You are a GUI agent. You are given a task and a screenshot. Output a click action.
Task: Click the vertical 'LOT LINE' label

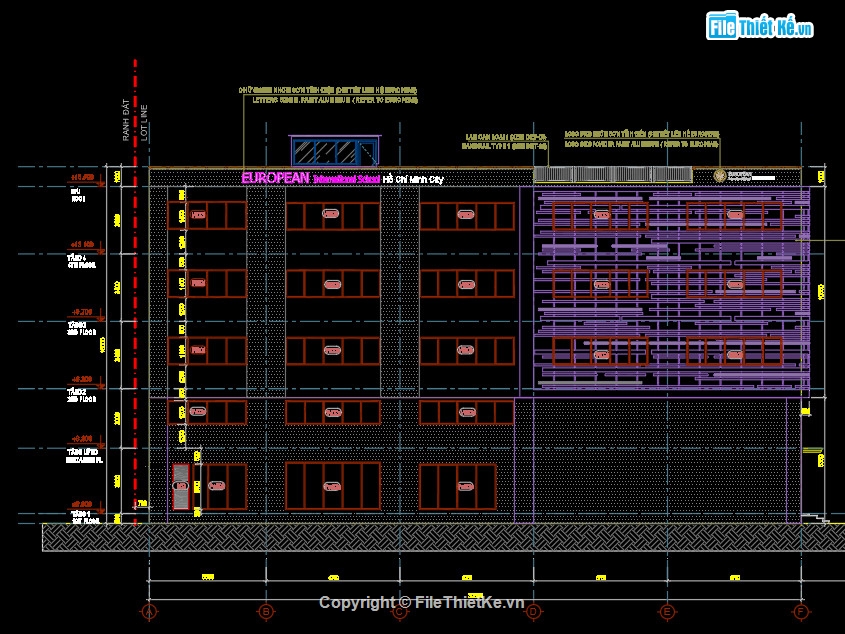tap(144, 123)
